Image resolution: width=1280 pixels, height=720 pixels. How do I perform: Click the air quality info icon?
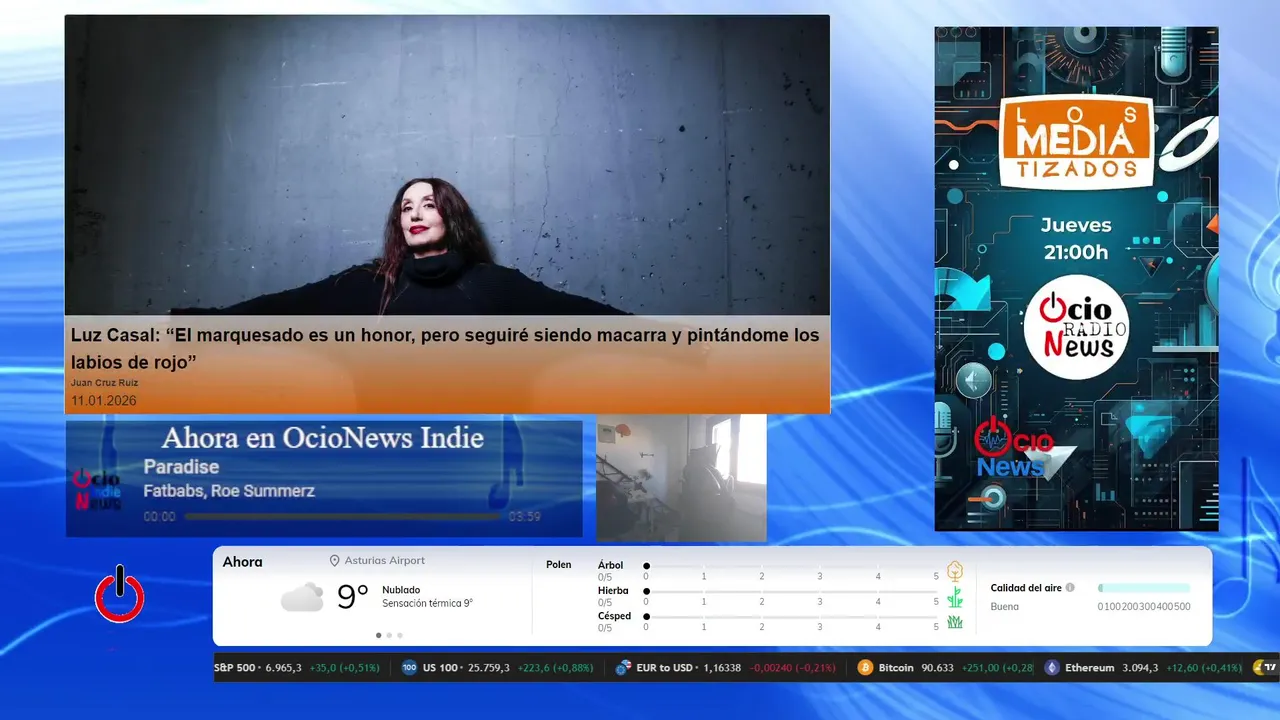point(1070,588)
